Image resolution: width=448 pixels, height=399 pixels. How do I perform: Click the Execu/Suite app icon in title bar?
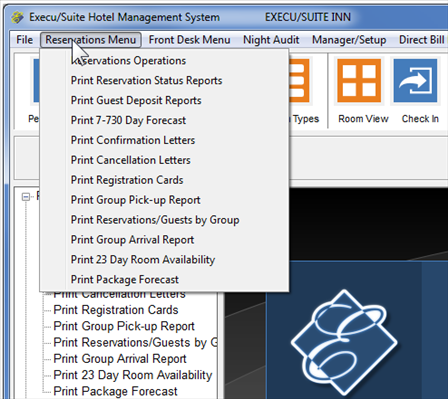pyautogui.click(x=18, y=17)
